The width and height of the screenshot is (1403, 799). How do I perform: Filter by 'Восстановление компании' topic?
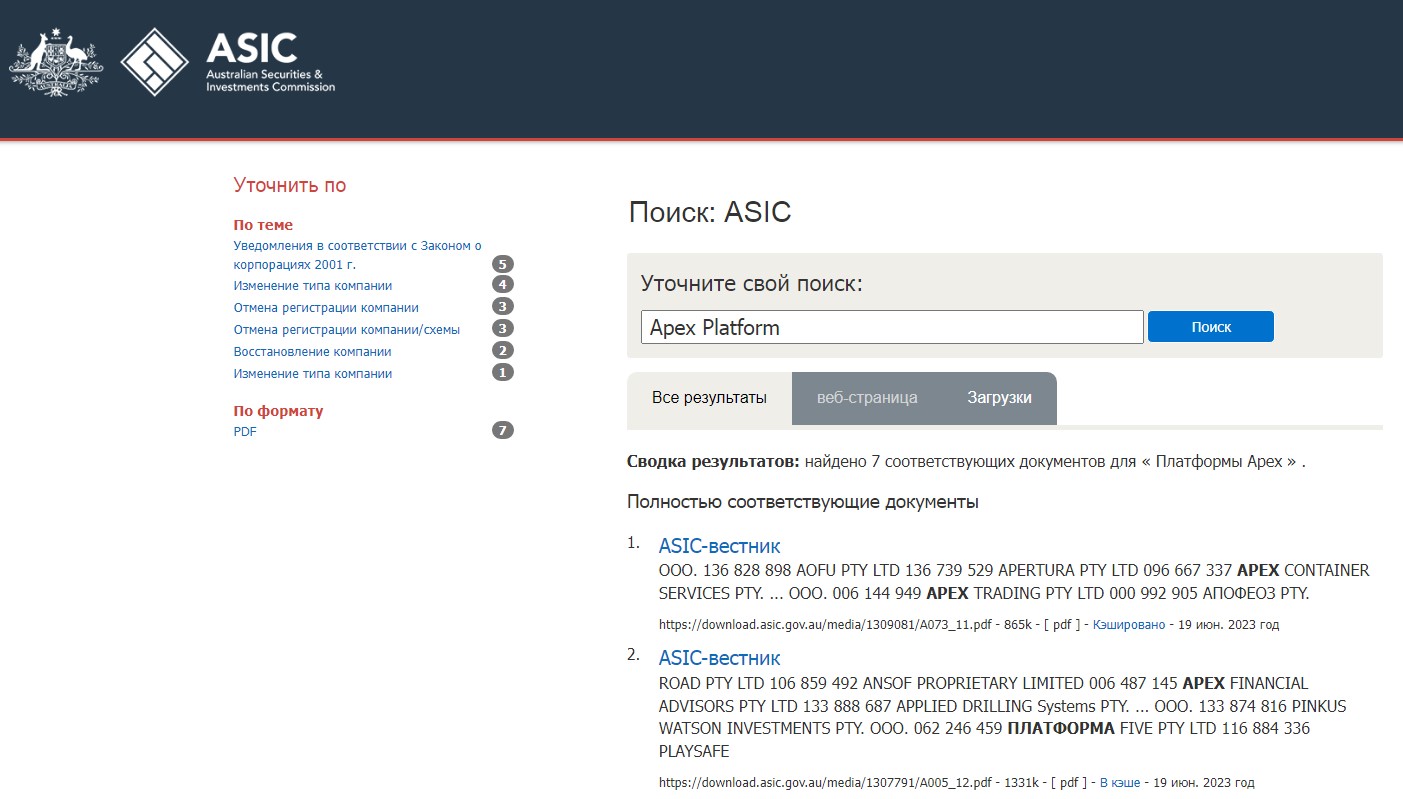pyautogui.click(x=312, y=352)
